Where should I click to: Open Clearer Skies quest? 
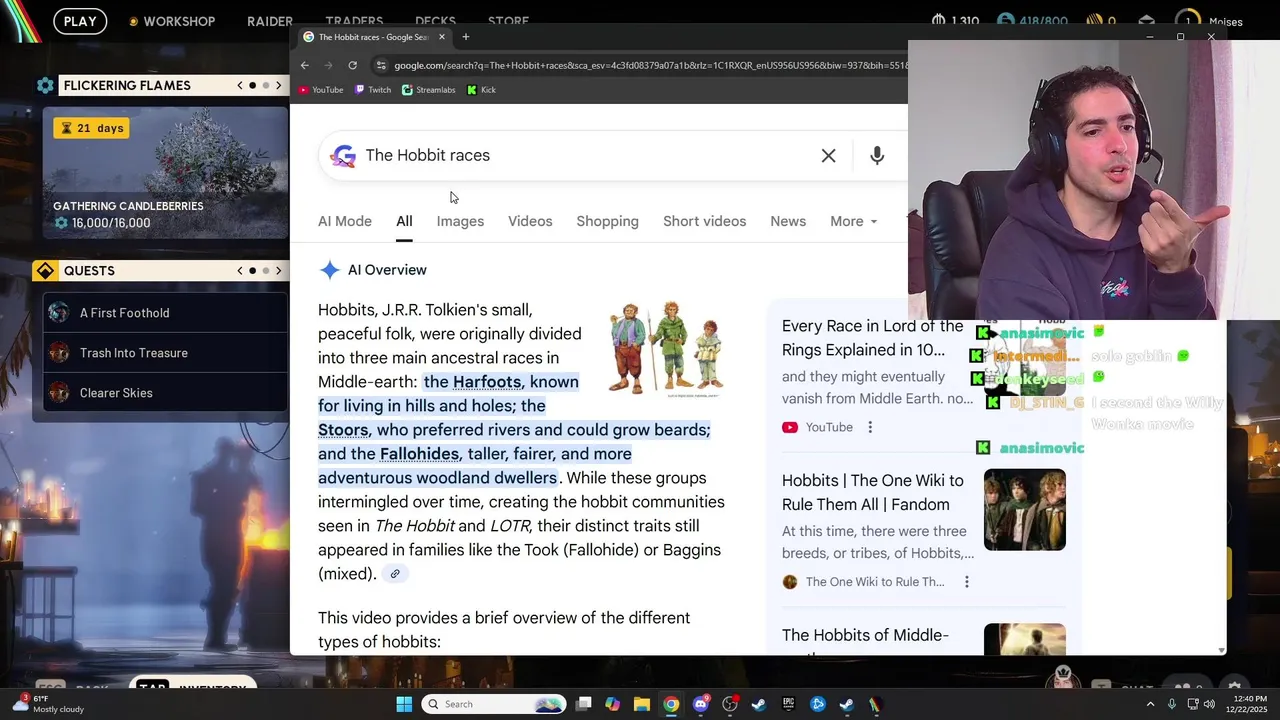pos(165,393)
